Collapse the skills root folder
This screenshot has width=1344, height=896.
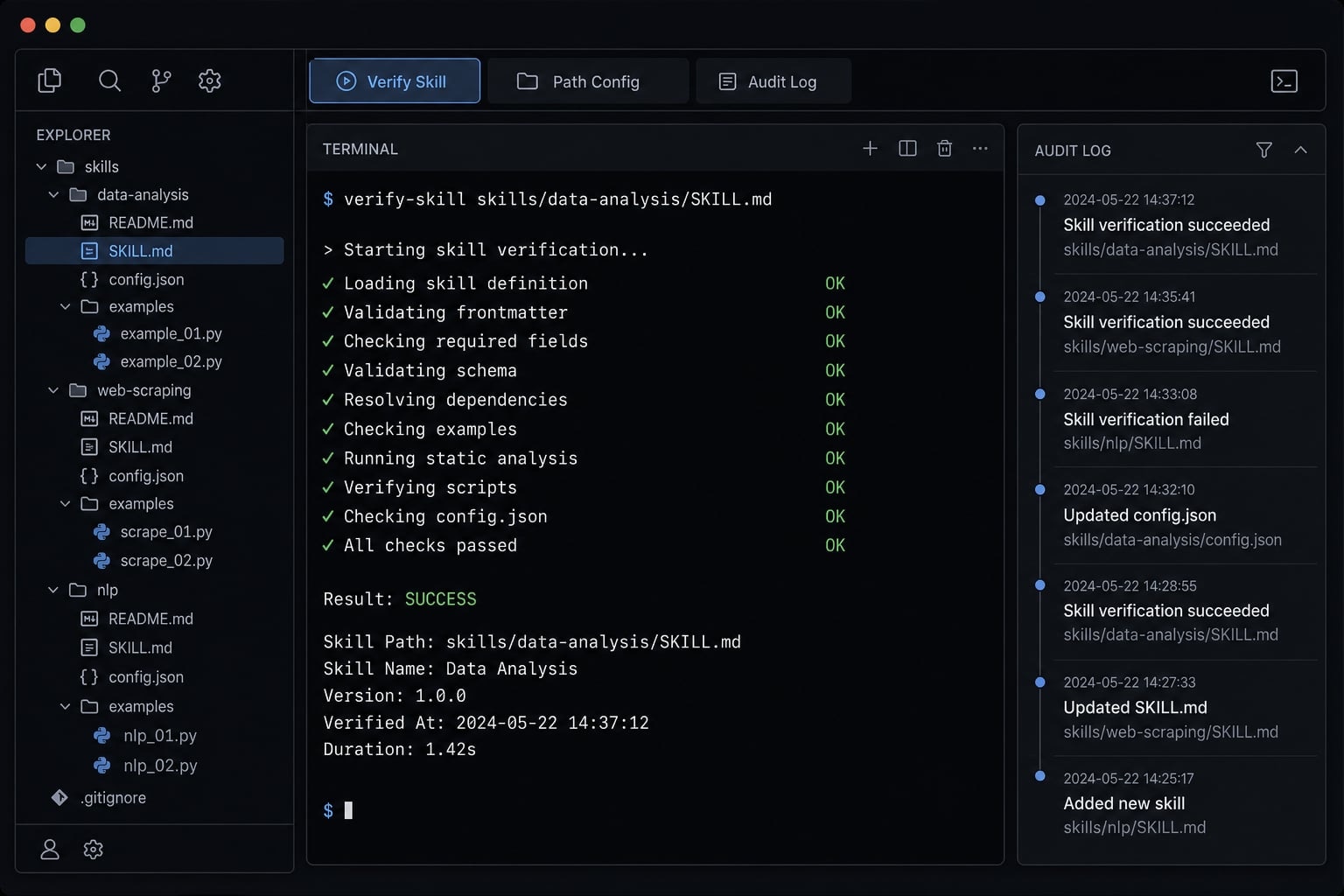(41, 166)
